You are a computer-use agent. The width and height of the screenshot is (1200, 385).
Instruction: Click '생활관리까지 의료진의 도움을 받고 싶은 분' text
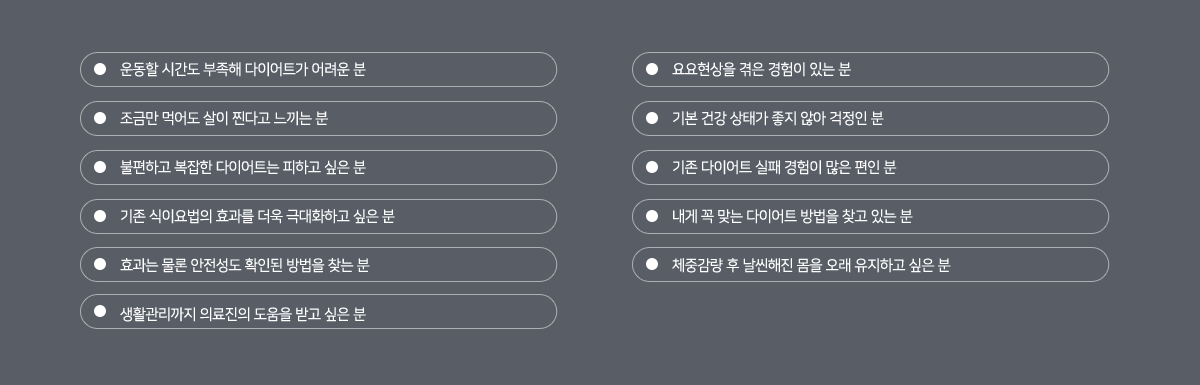243,312
